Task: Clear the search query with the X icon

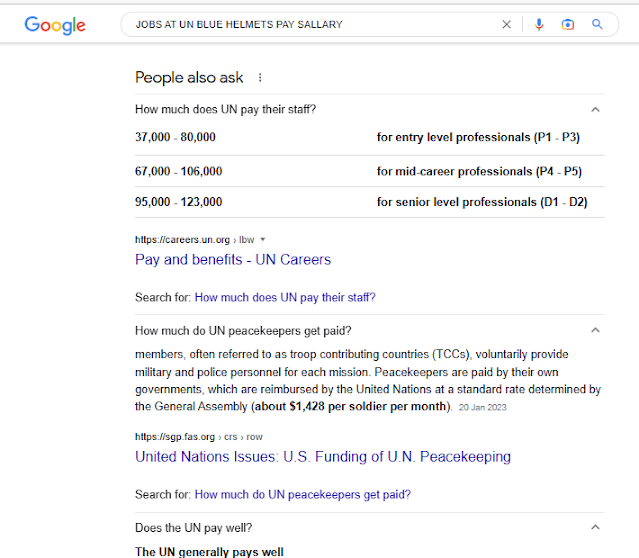Action: tap(507, 24)
